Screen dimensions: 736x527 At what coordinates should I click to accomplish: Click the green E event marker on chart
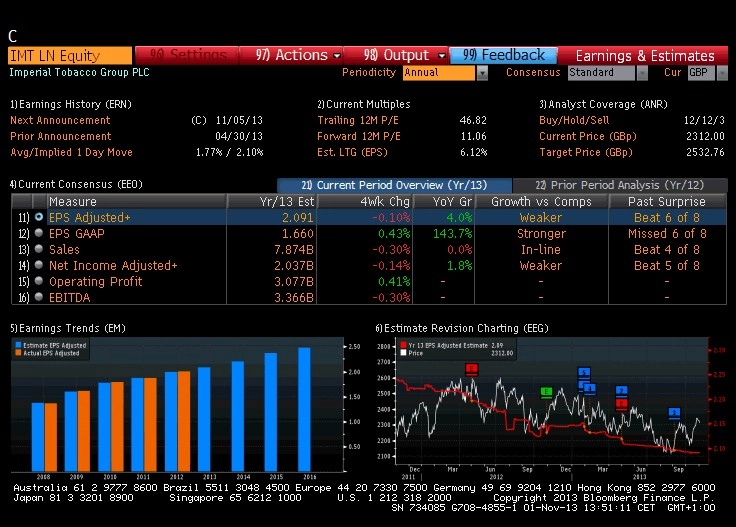546,392
